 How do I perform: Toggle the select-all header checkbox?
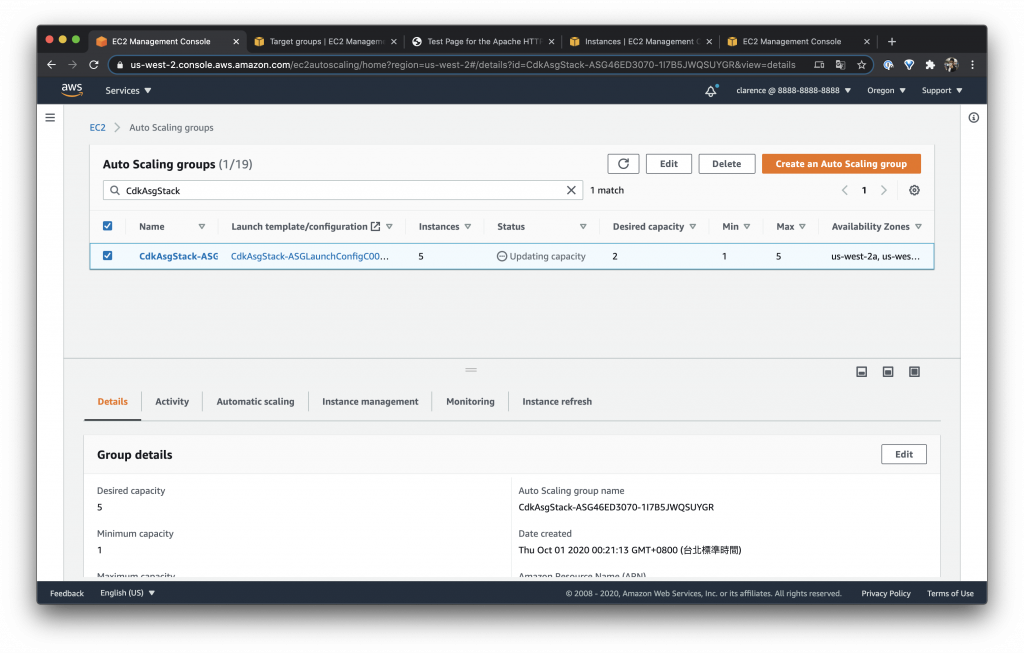click(x=108, y=226)
